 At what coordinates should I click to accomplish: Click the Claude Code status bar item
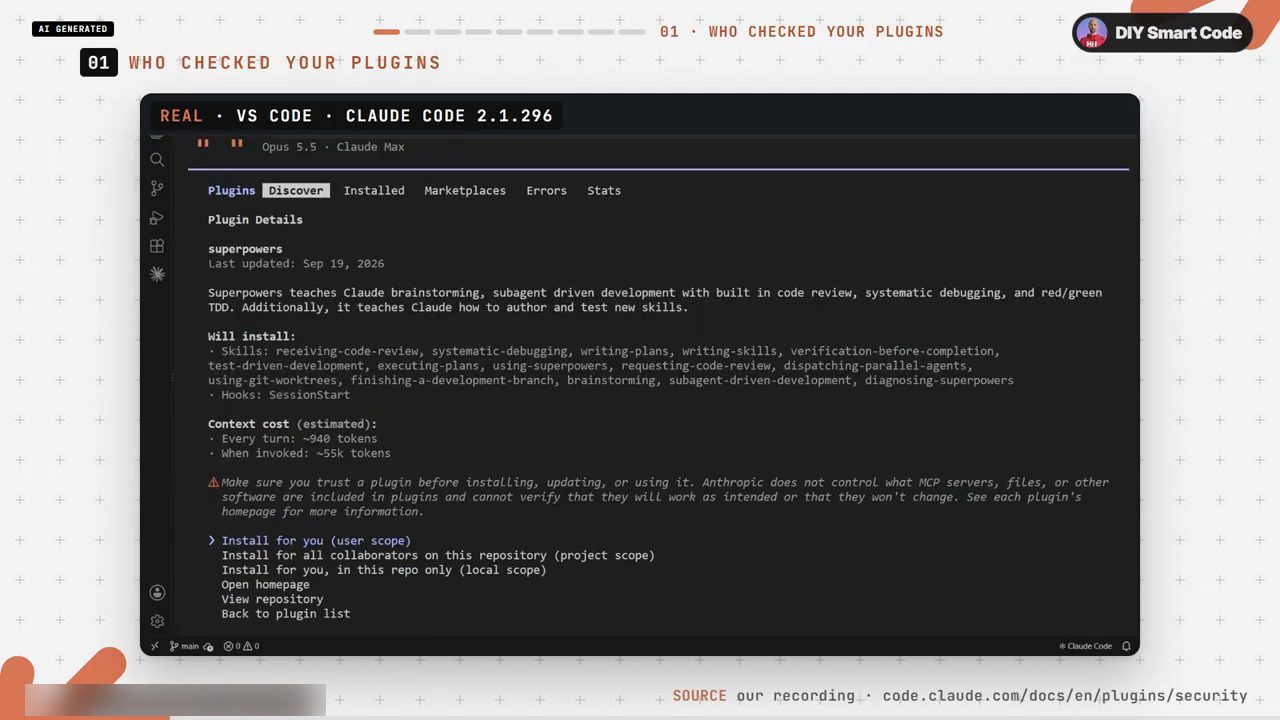1085,646
